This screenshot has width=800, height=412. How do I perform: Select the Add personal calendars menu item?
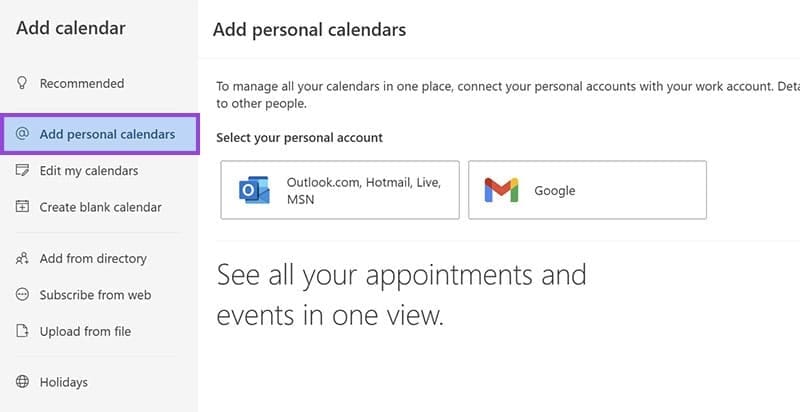(107, 134)
